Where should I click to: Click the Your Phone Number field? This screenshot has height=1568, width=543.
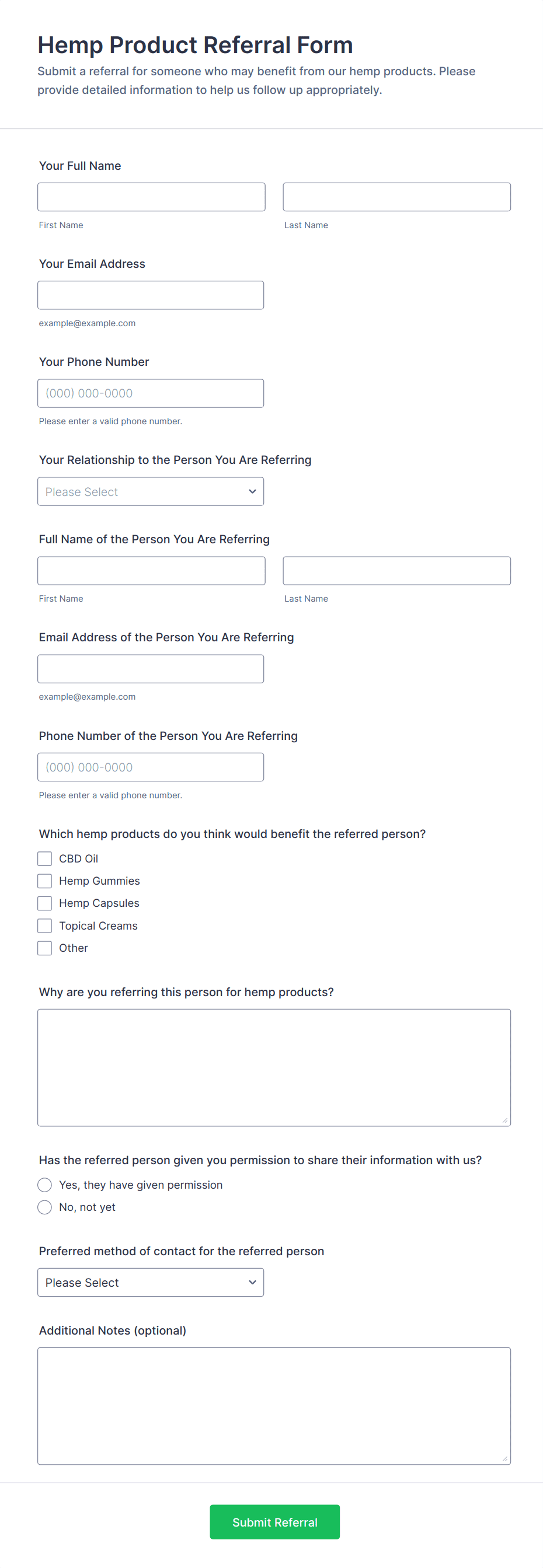[x=151, y=393]
